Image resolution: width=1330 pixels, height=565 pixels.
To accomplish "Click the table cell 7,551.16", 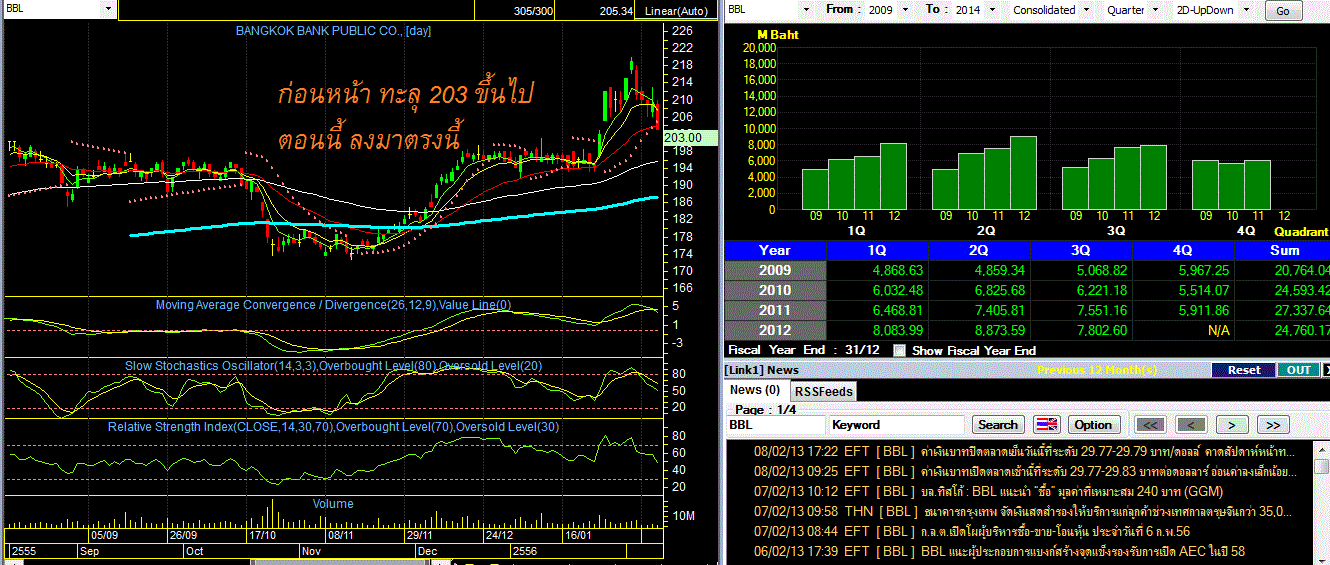I will coord(1081,310).
